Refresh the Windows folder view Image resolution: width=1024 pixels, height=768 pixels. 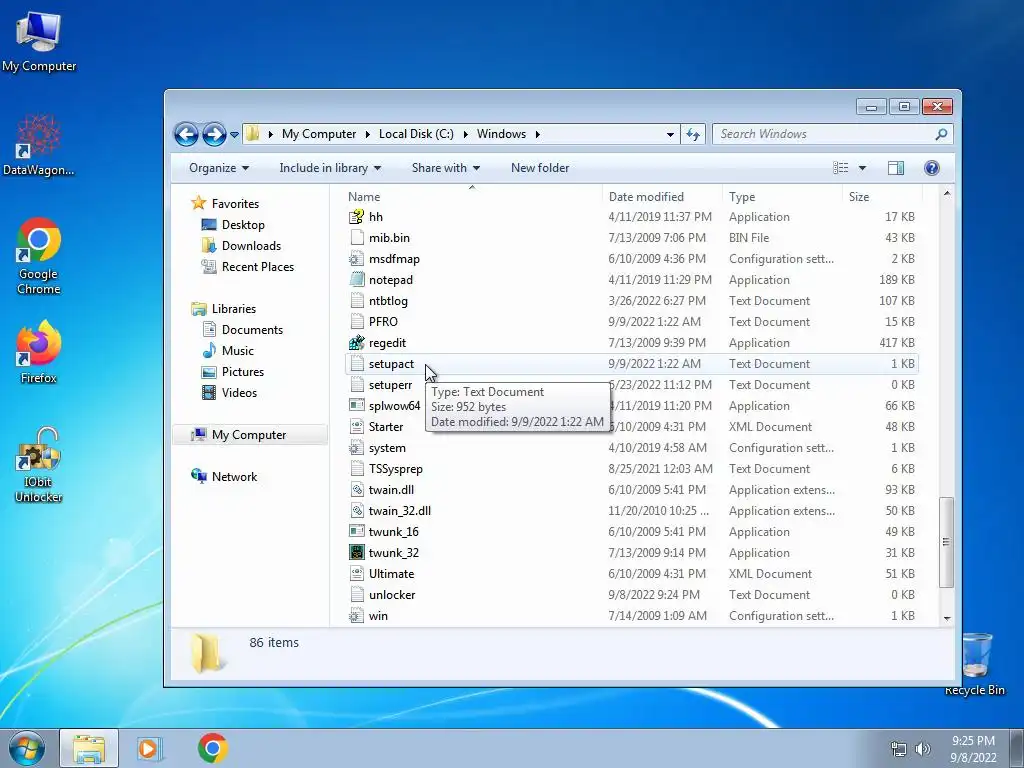693,135
